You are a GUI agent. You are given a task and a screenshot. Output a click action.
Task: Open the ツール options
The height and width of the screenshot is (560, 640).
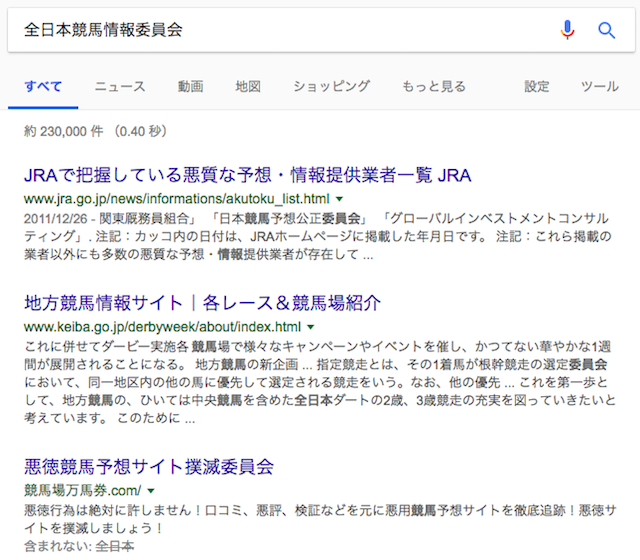pos(600,87)
